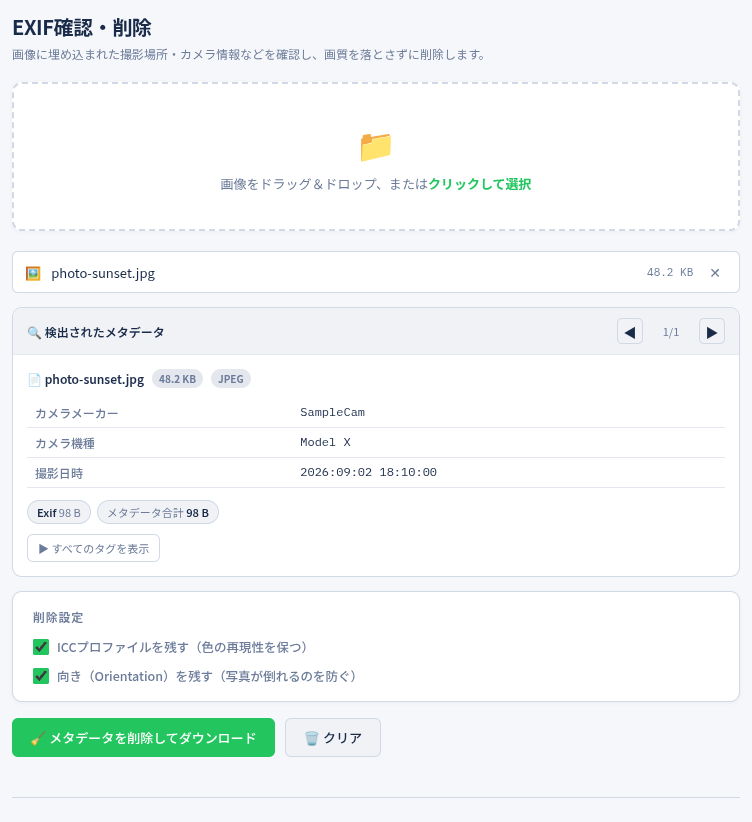Expand すべてのタグを表示 disclosure

pos(93,548)
